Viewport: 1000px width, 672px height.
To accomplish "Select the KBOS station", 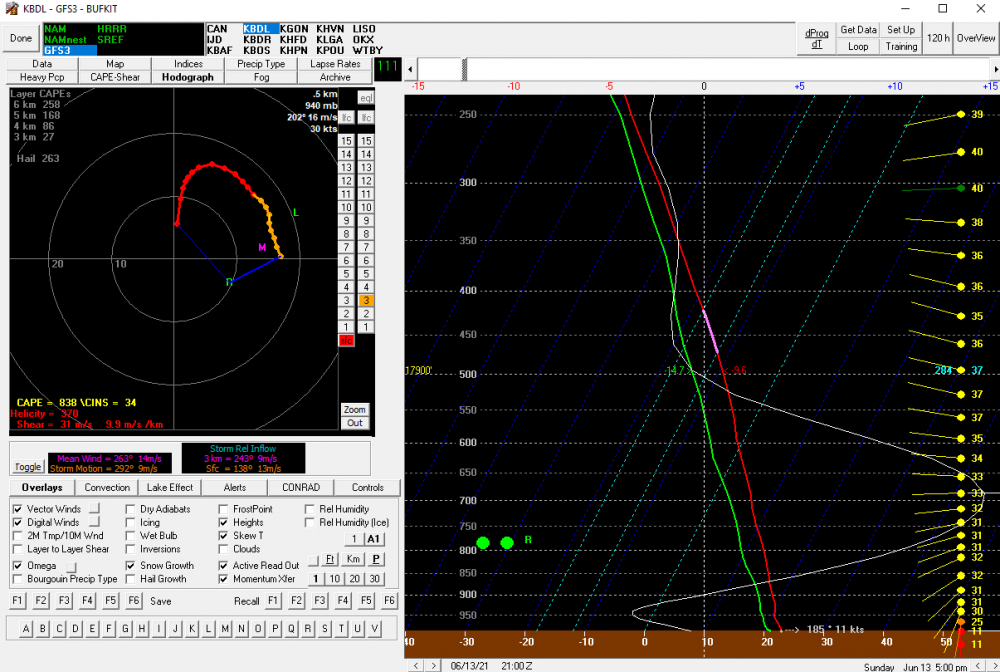I will (257, 50).
